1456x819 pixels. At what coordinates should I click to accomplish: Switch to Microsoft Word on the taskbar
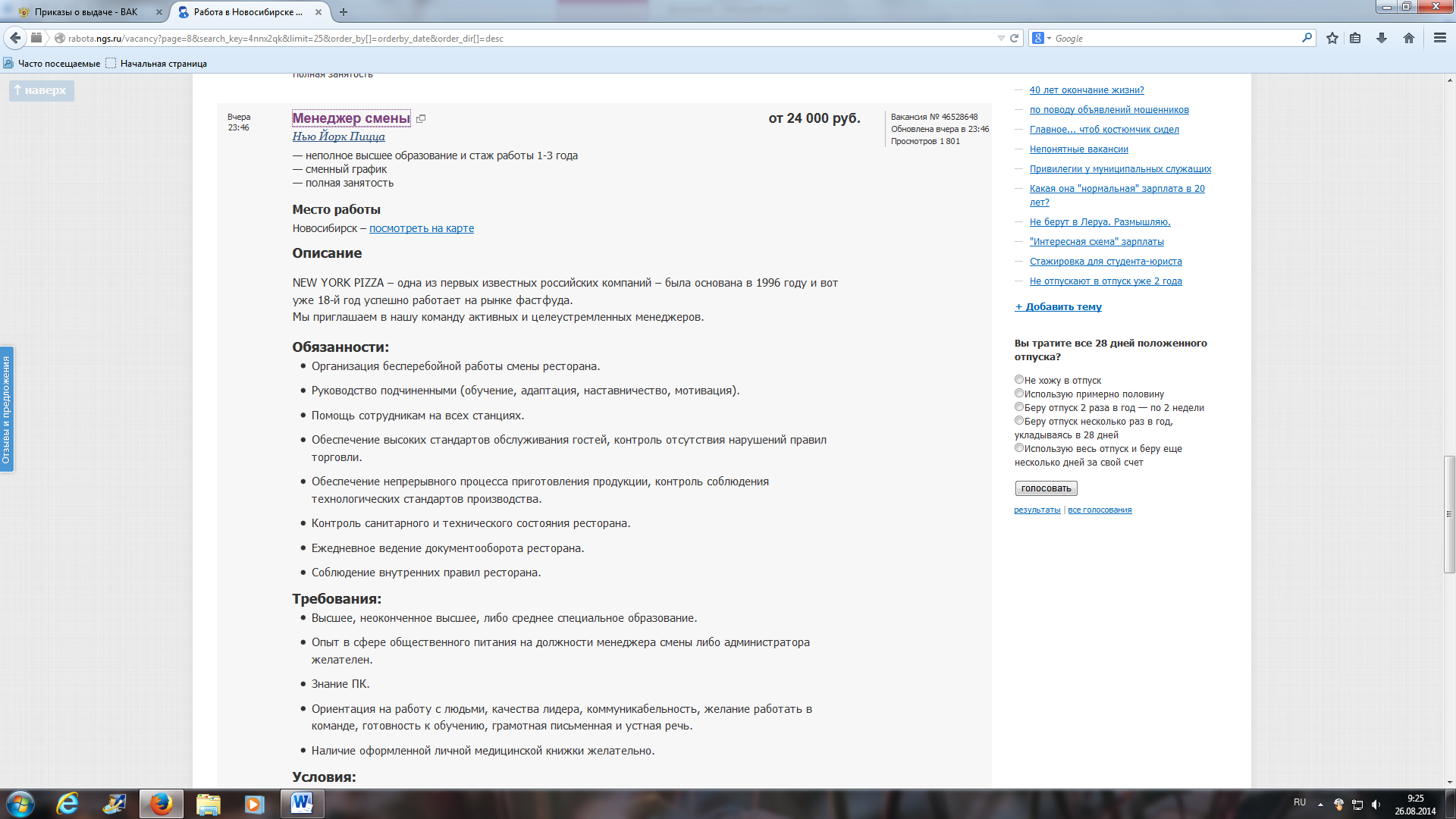302,804
